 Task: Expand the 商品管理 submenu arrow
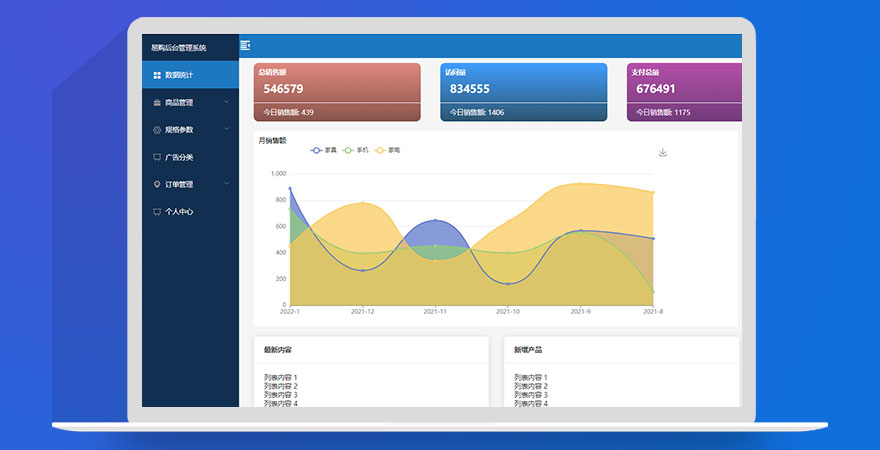pyautogui.click(x=227, y=102)
